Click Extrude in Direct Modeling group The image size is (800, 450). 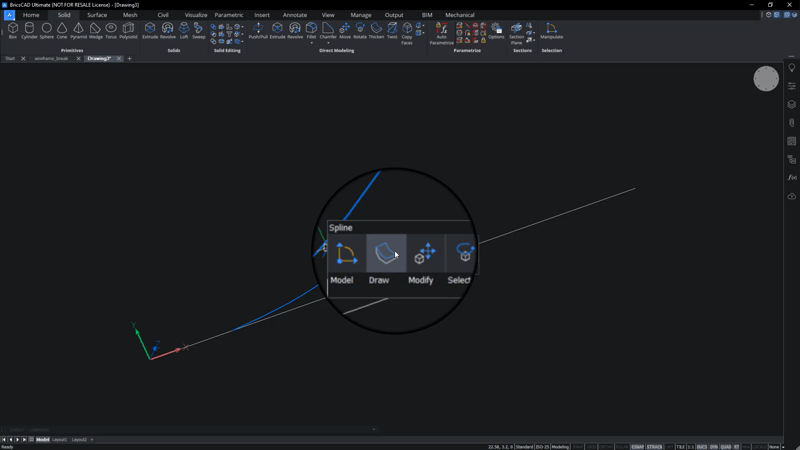[277, 30]
